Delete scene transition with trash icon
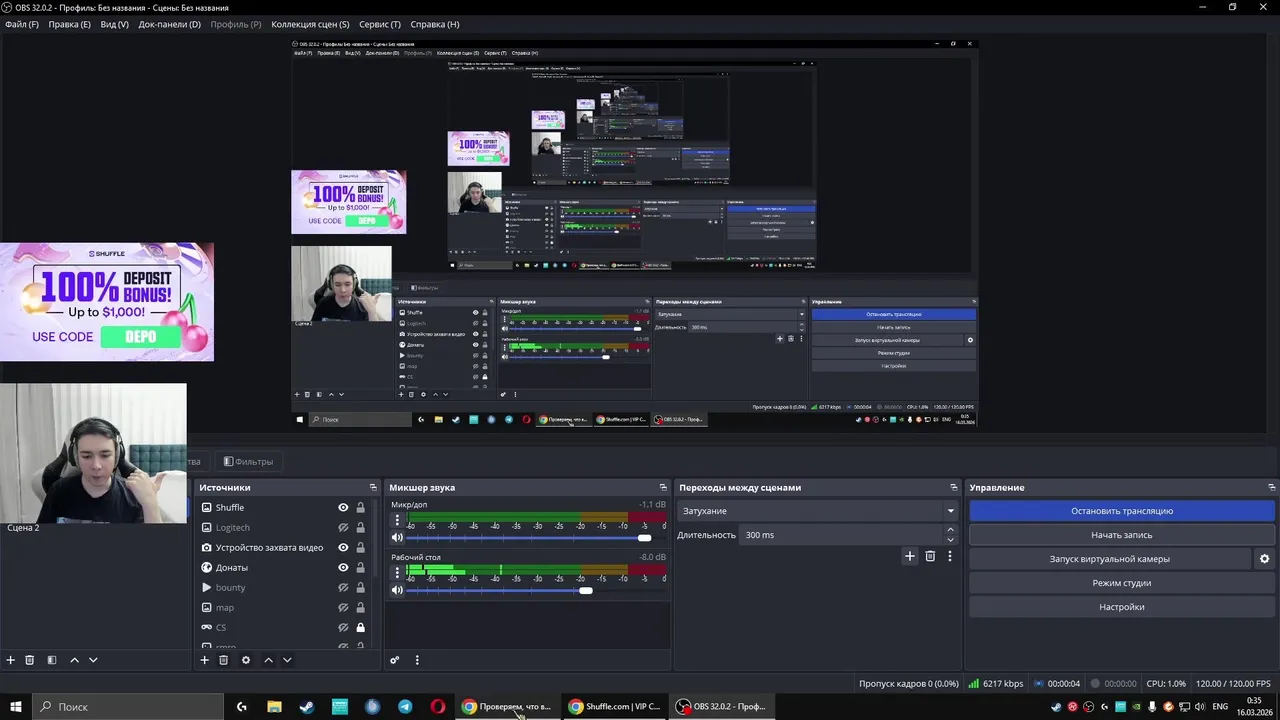This screenshot has height=720, width=1280. point(930,556)
